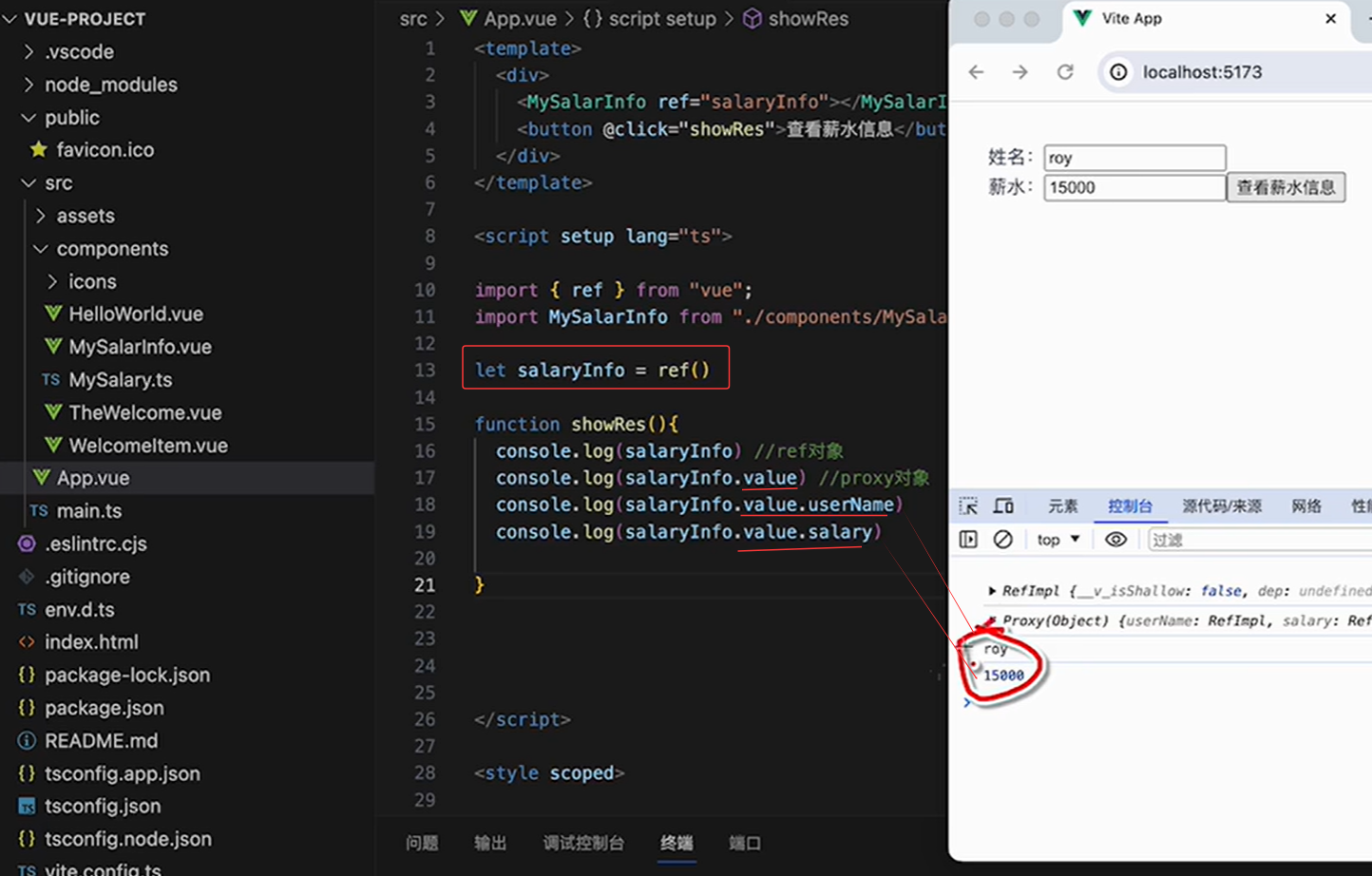Switch to the 端口 panel tab

tap(745, 843)
